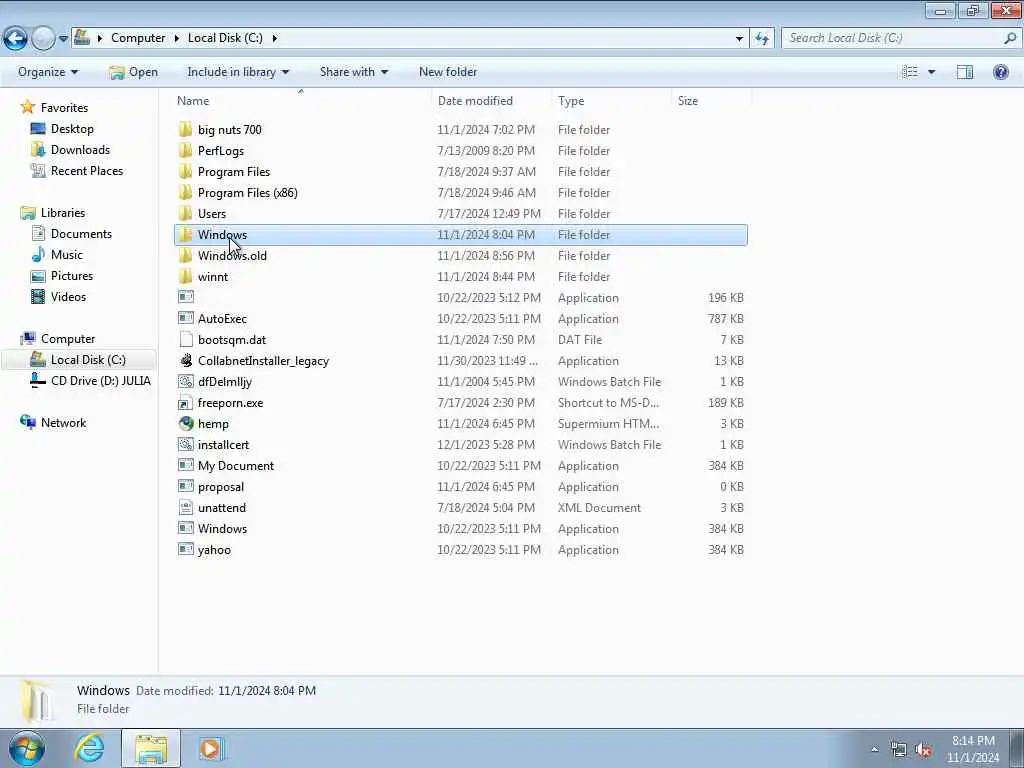Open the Organize menu
Viewport: 1024px width, 768px height.
[x=48, y=72]
